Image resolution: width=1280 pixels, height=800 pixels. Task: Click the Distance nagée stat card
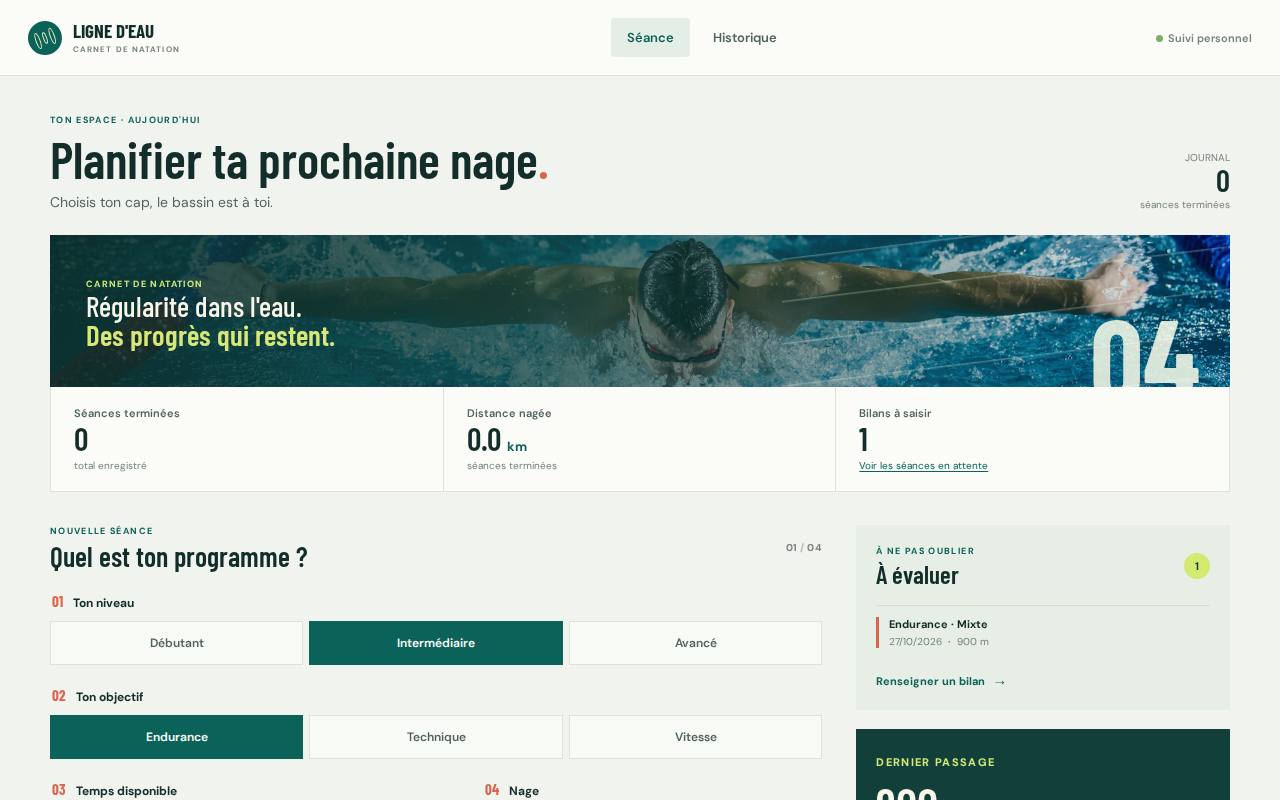coord(639,439)
